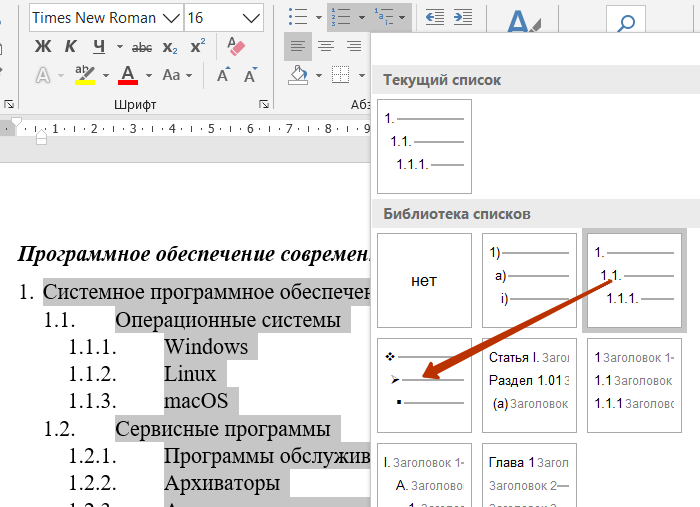Viewport: 700px width, 507px height.
Task: Toggle italic formatting (К)
Action: tap(71, 46)
